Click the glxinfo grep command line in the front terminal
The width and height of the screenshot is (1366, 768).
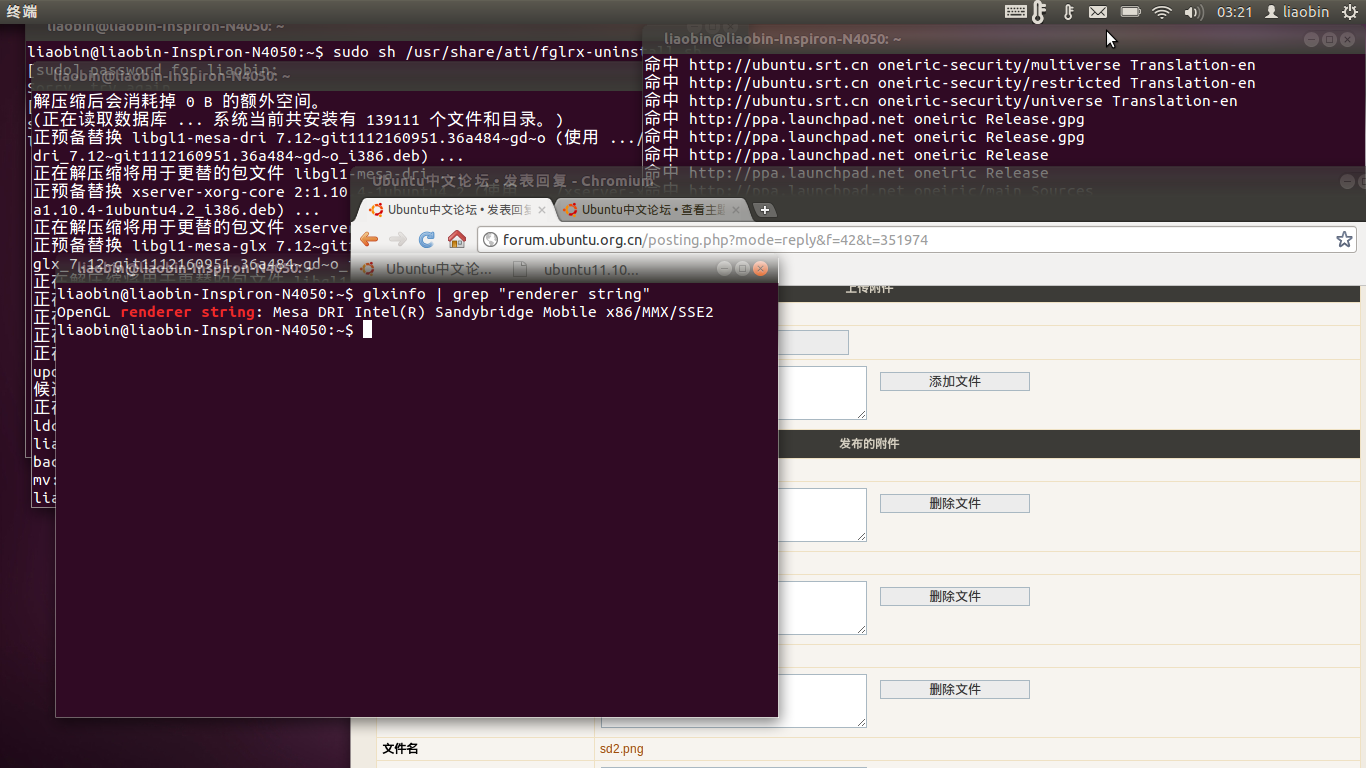(354, 294)
